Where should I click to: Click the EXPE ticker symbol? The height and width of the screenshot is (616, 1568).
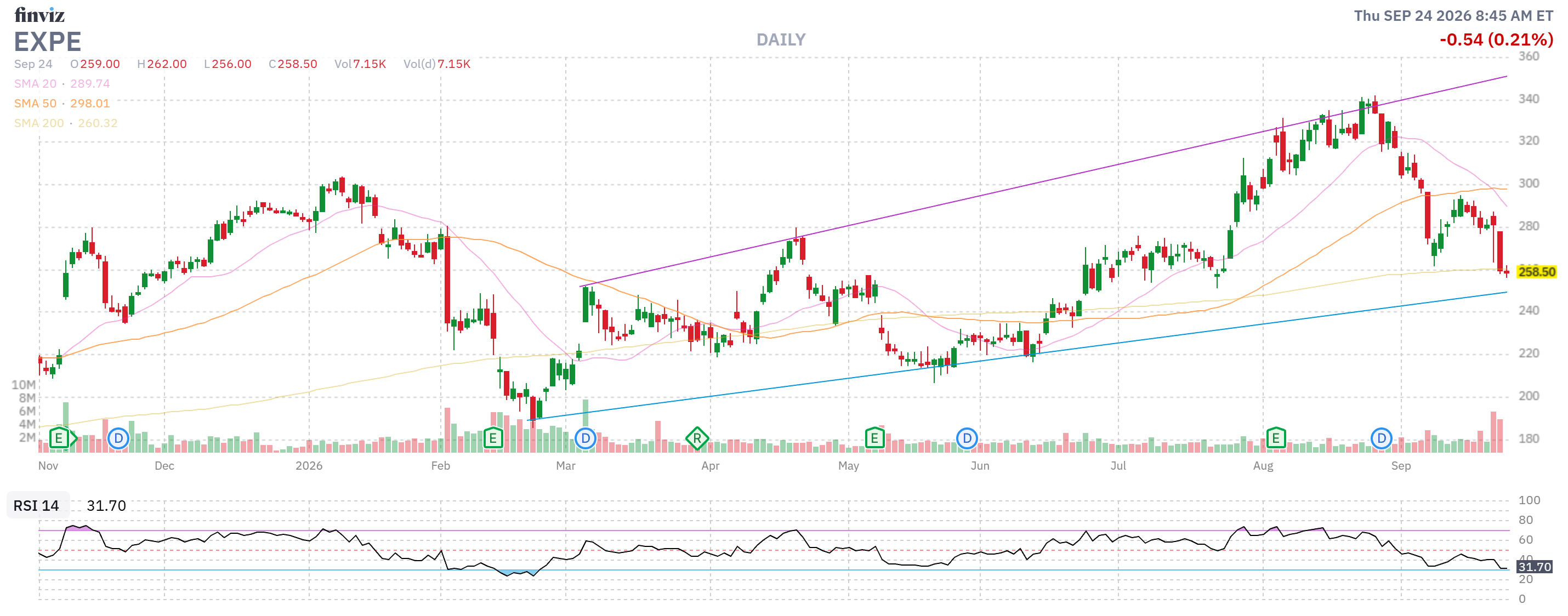[48, 42]
